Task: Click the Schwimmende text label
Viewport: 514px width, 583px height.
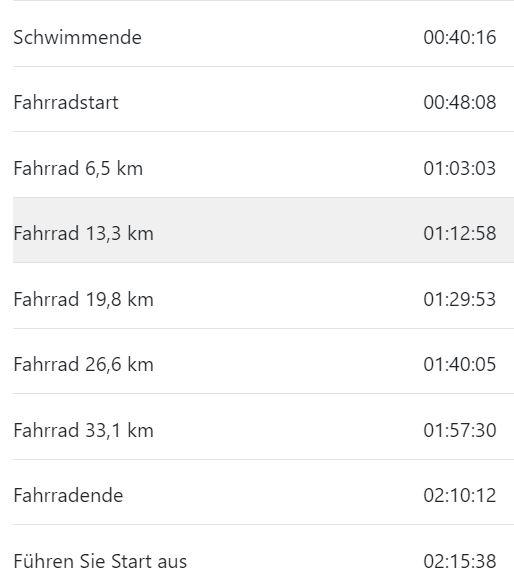Action: click(x=77, y=37)
